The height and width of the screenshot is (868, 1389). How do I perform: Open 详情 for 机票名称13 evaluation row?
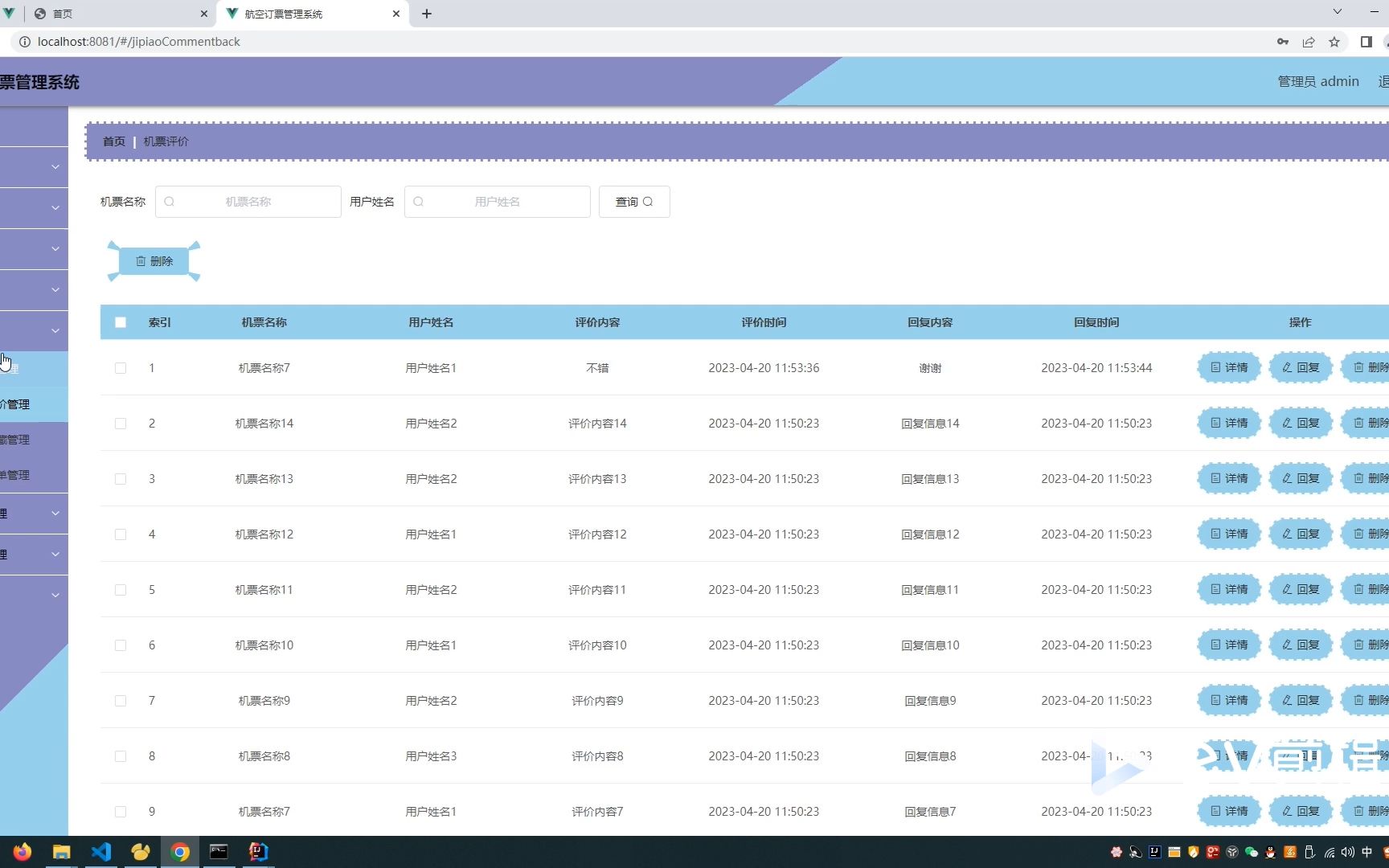click(x=1228, y=478)
